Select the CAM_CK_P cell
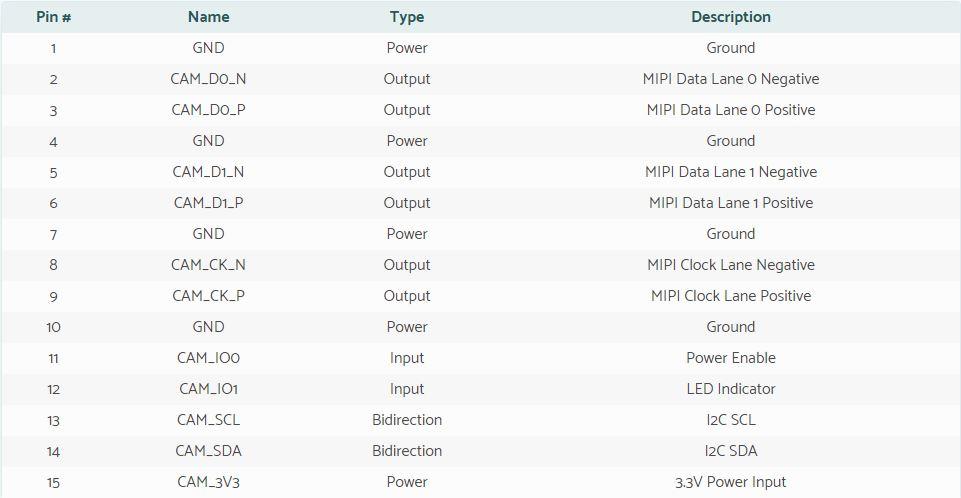 click(208, 296)
